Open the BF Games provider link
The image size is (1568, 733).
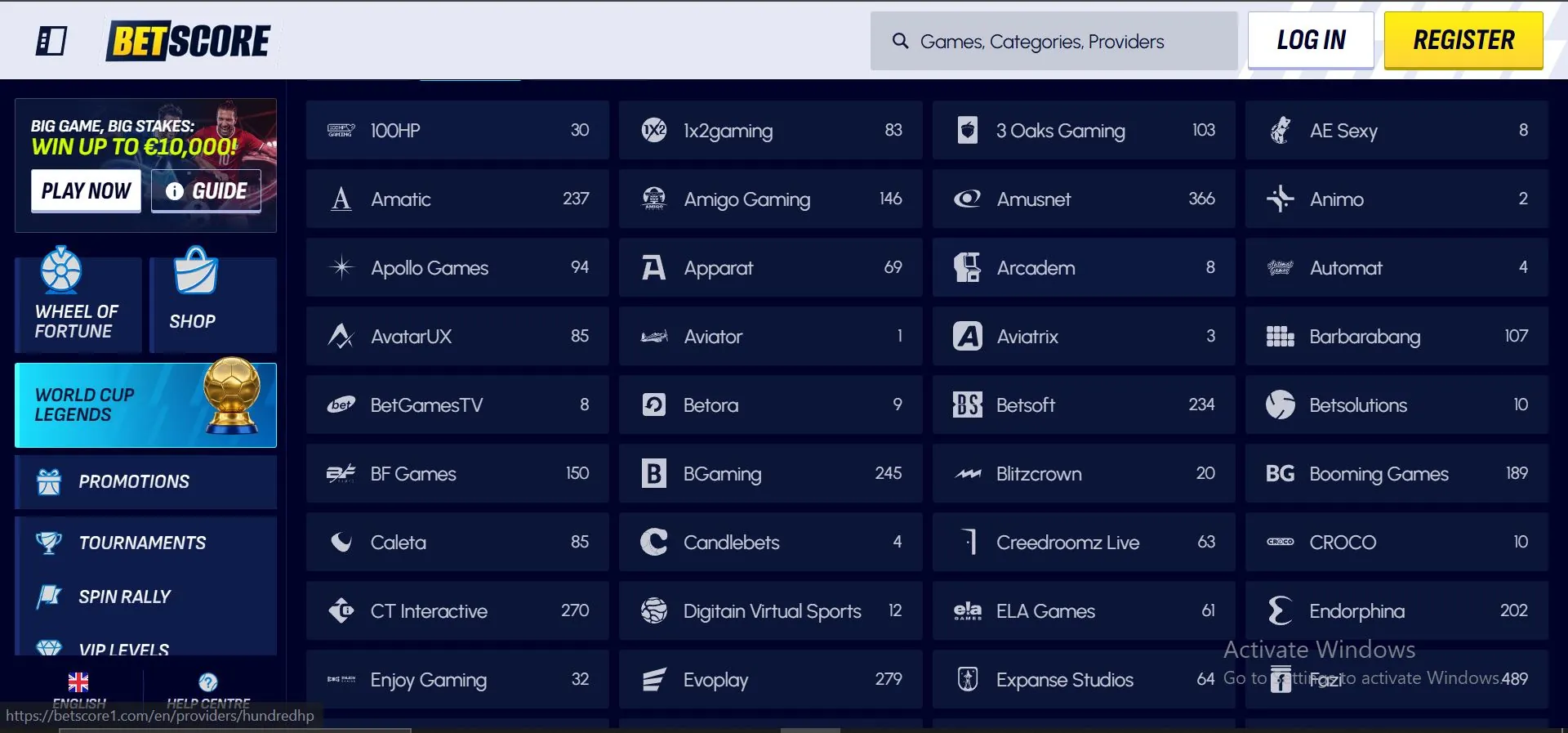(457, 473)
